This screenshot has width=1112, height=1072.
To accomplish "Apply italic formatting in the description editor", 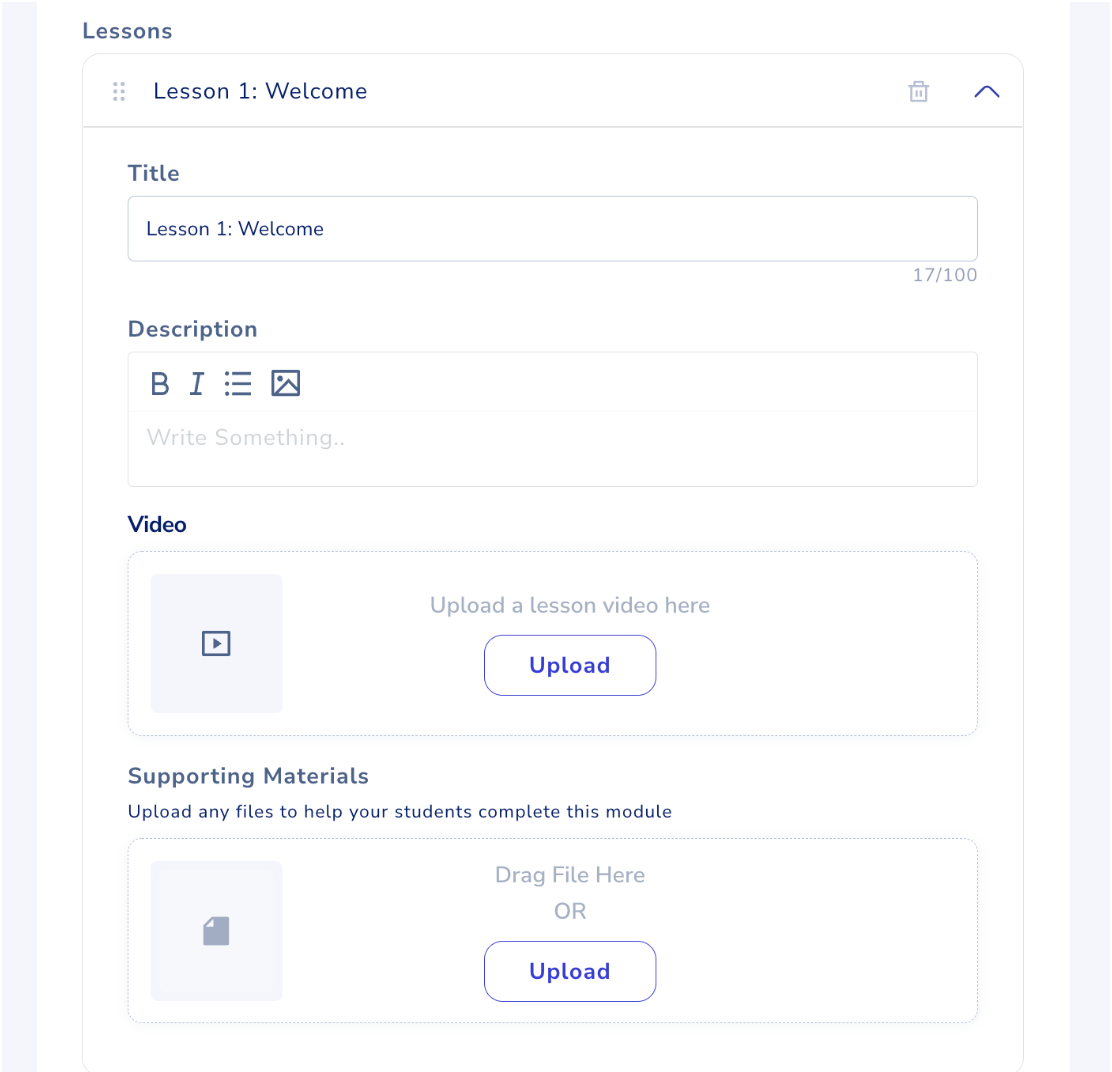I will pyautogui.click(x=197, y=383).
